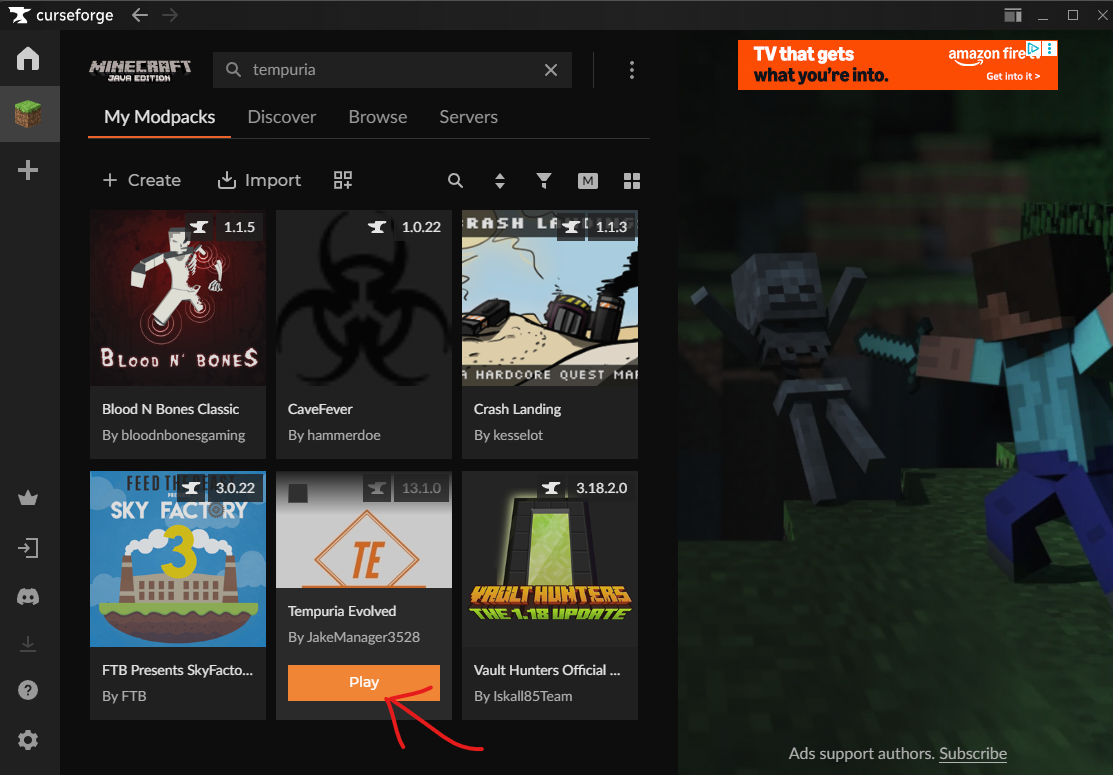Viewport: 1113px width, 775px height.
Task: Play Tempuria Evolved modpack
Action: click(x=363, y=682)
